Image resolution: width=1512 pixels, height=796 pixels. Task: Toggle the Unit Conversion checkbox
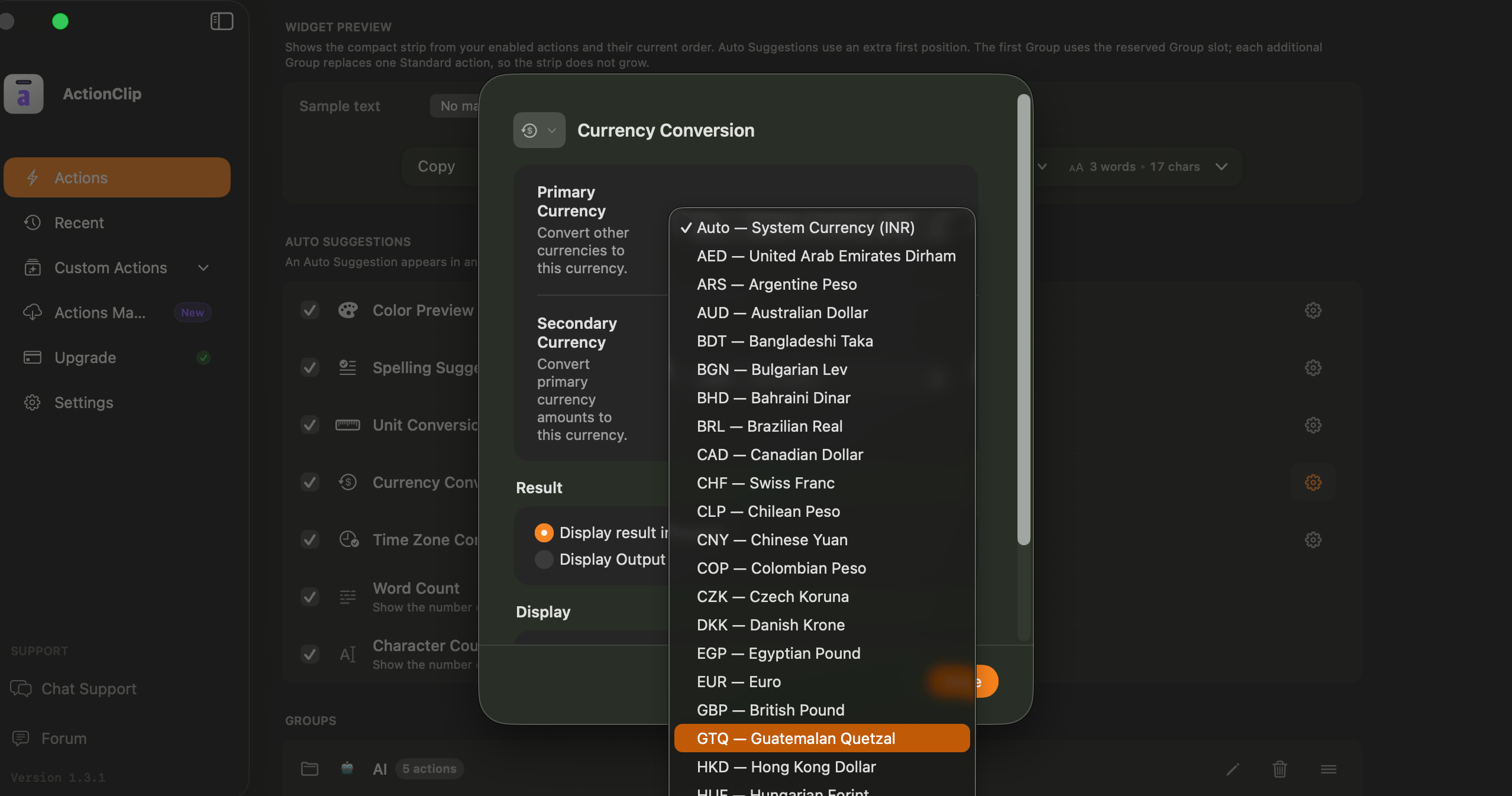point(310,425)
